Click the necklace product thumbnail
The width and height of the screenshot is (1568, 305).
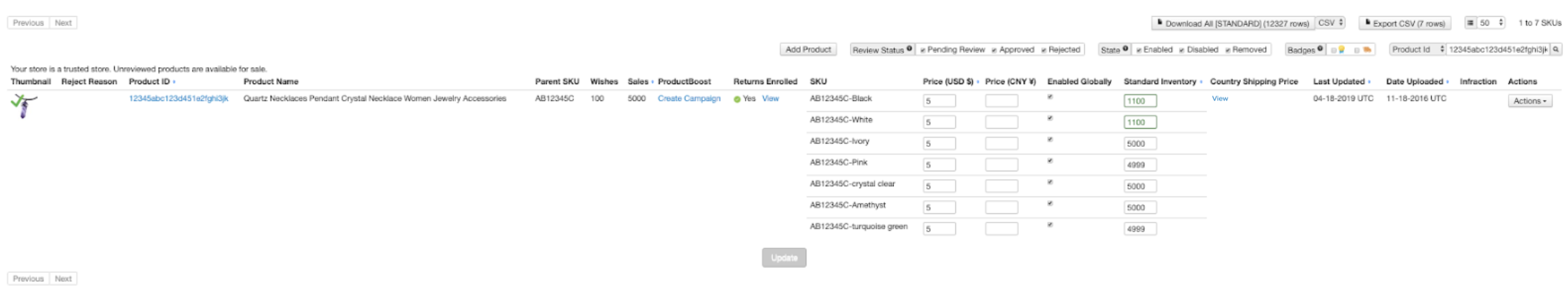click(24, 105)
